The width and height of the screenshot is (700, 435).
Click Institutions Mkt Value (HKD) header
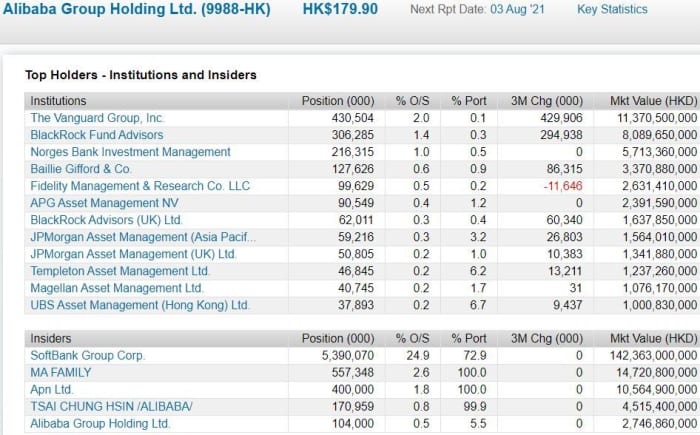(x=654, y=101)
